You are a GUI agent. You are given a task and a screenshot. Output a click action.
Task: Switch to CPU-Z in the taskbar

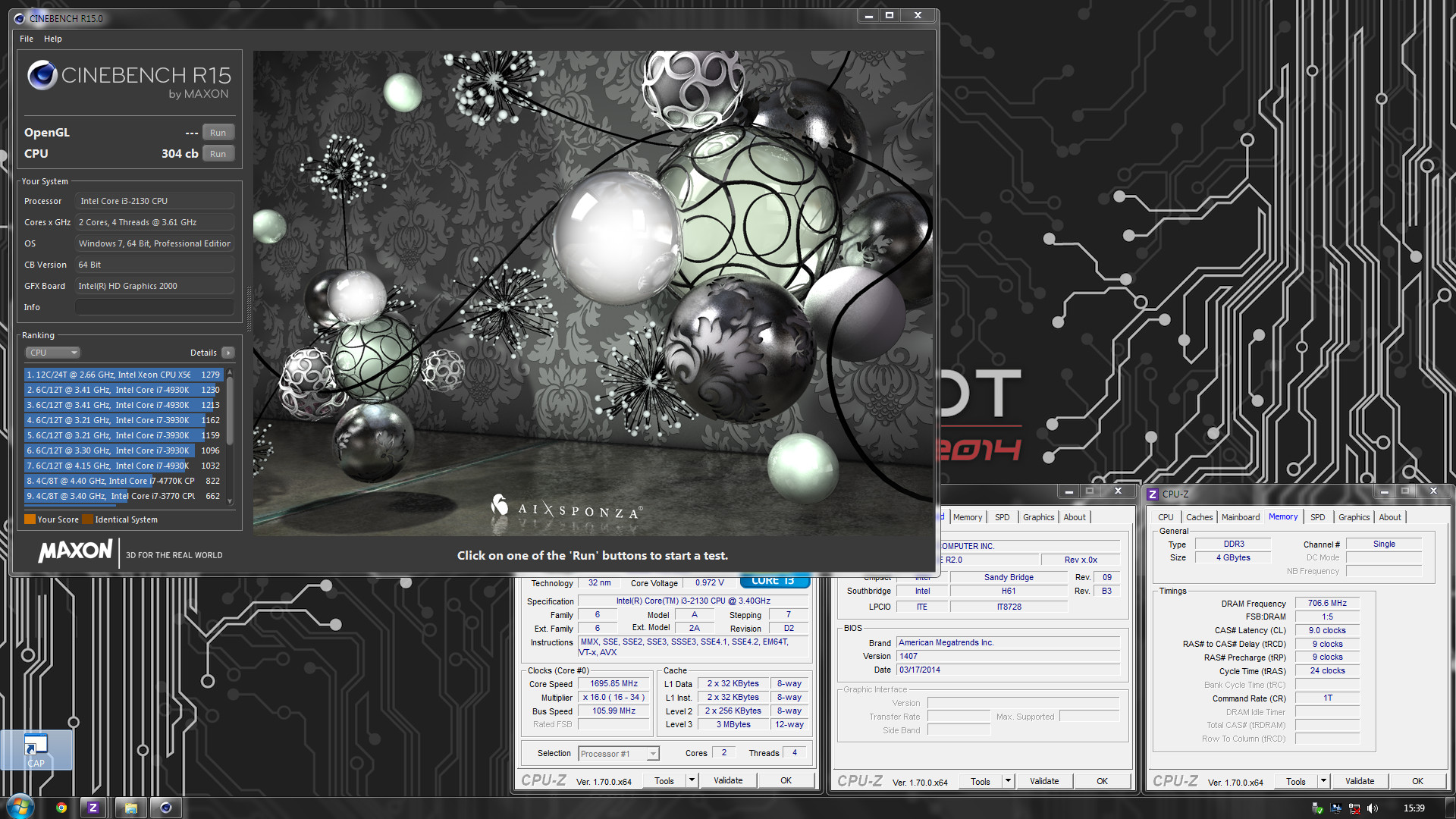(x=93, y=808)
